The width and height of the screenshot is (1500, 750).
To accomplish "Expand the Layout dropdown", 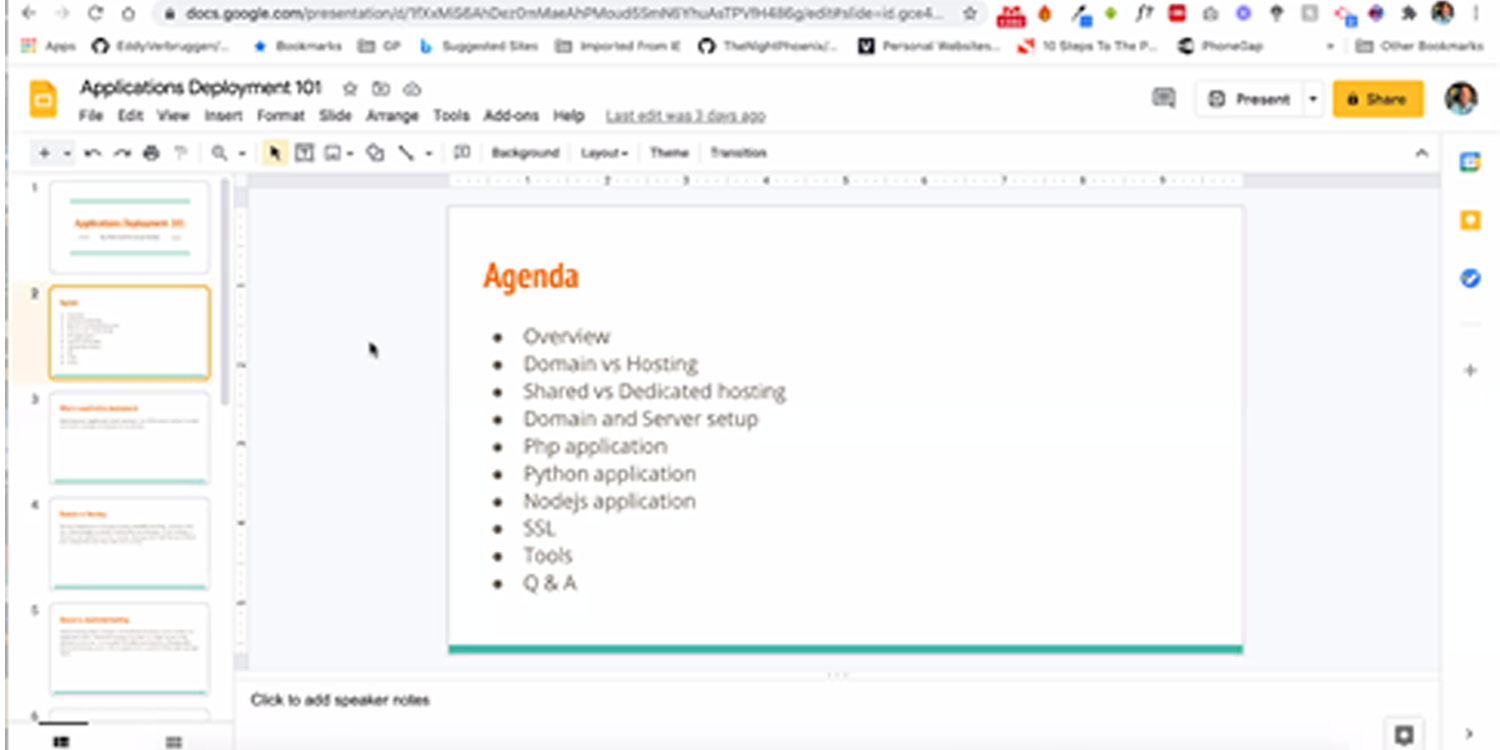I will [x=604, y=153].
